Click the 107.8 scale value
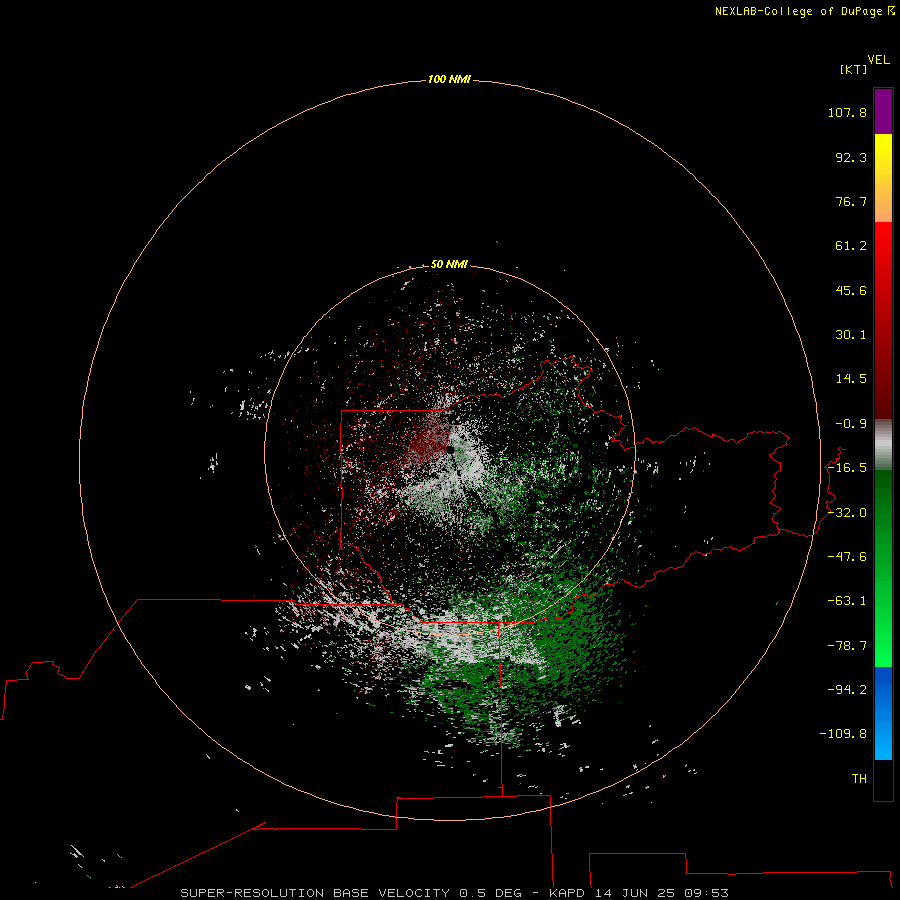This screenshot has width=900, height=900. [847, 112]
